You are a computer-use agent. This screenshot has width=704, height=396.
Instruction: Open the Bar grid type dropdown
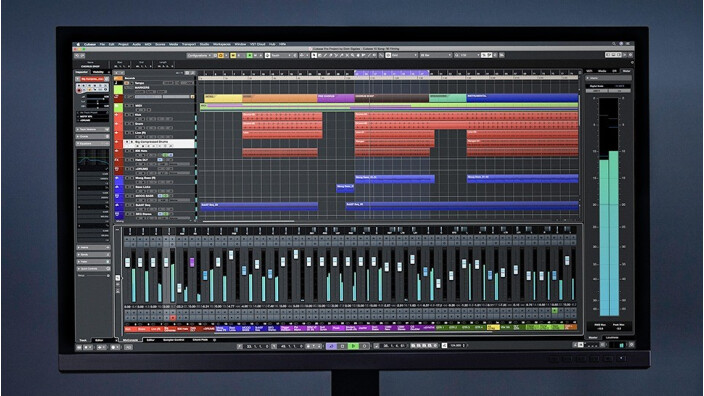pos(436,55)
